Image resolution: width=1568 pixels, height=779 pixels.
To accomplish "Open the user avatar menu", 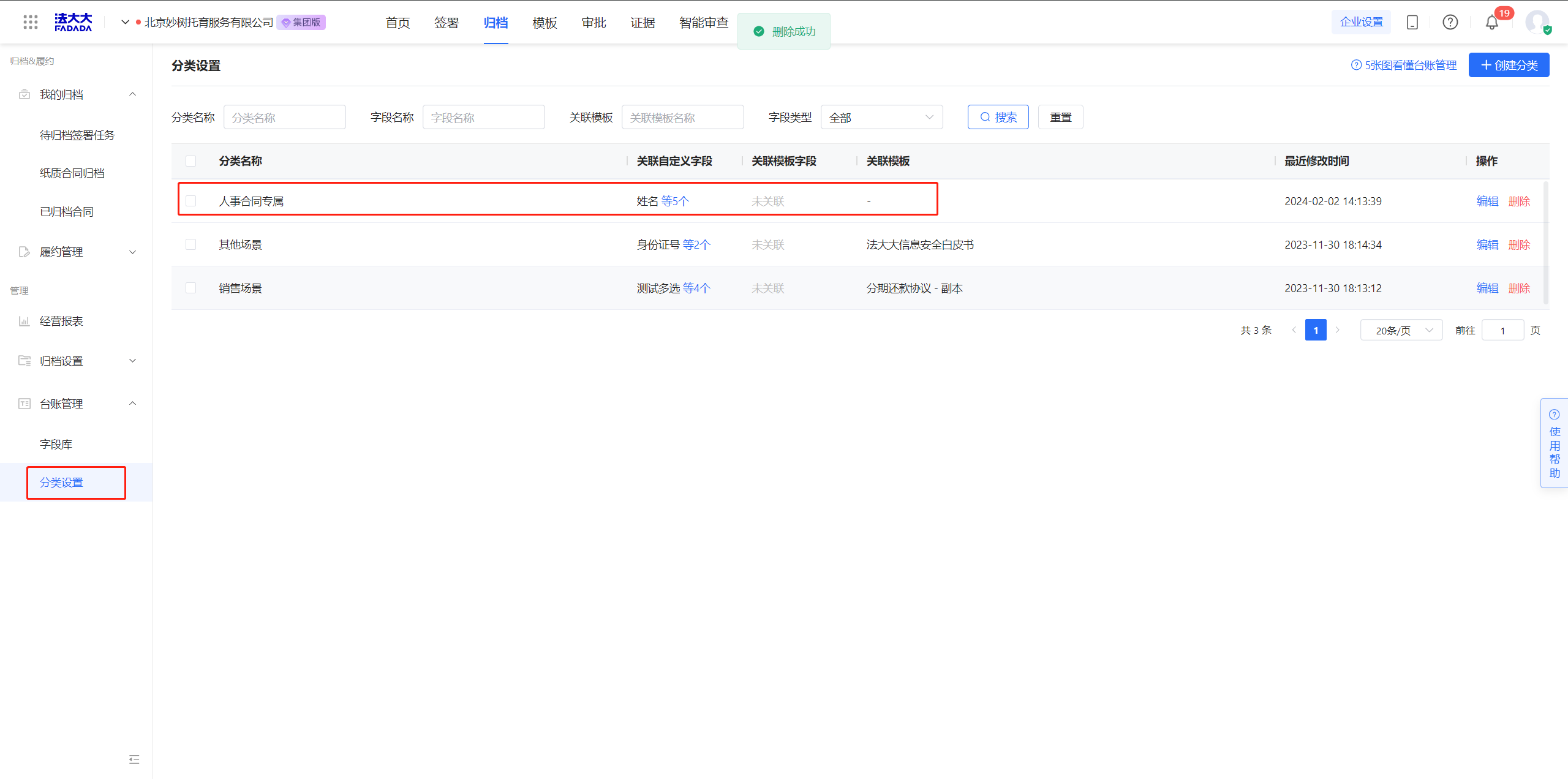I will (1537, 22).
